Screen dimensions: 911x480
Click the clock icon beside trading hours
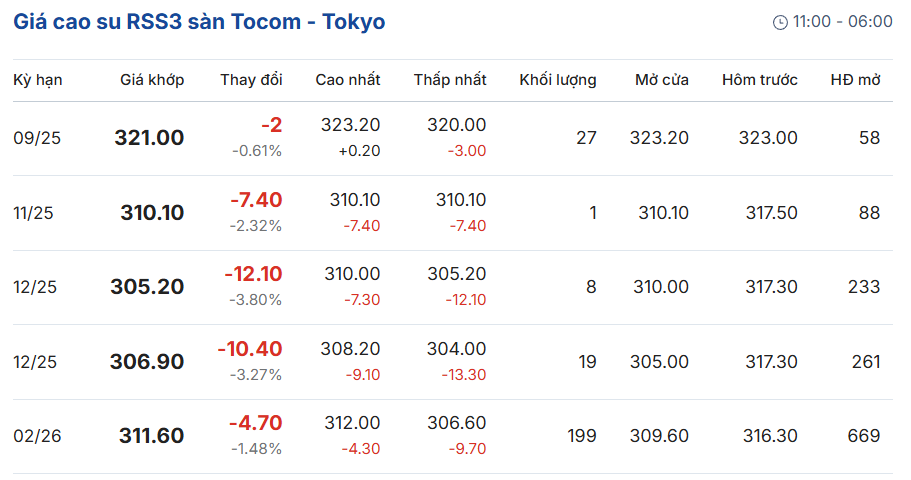click(780, 22)
